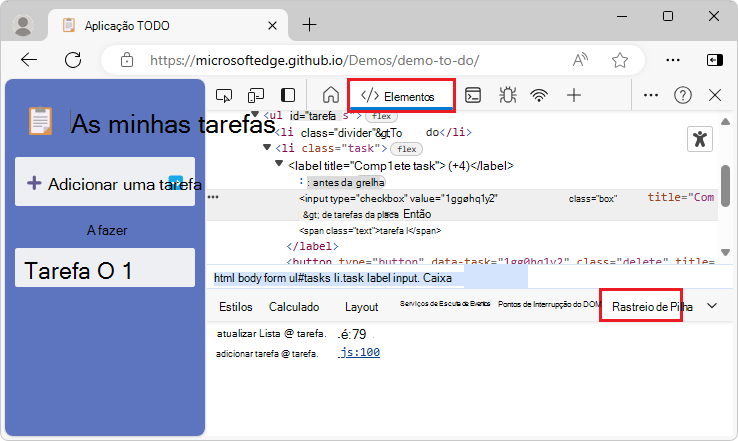Image resolution: width=738 pixels, height=441 pixels.
Task: Click the accessibility tree toggle button
Action: 702,139
